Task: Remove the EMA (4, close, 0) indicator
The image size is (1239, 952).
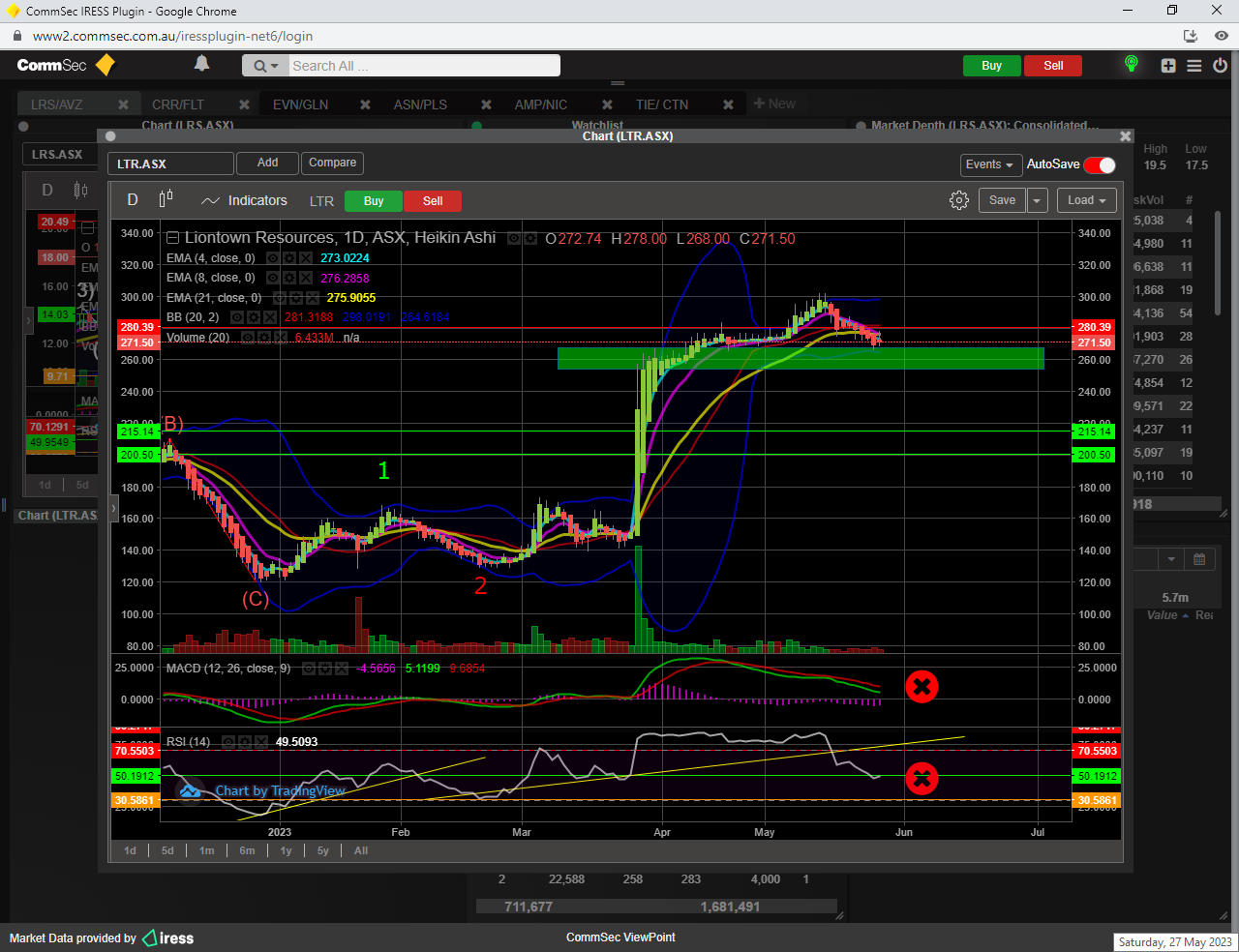Action: (306, 258)
